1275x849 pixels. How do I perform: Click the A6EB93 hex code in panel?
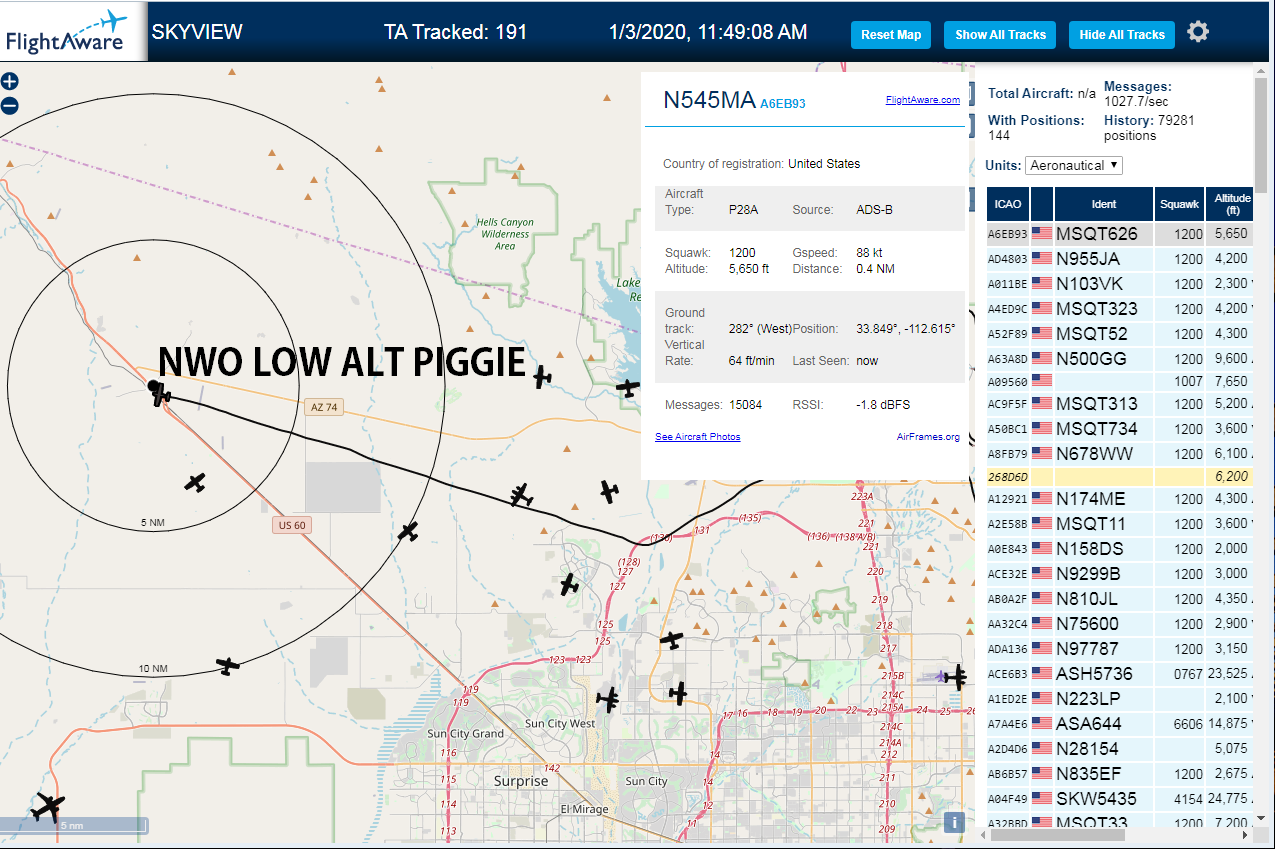[x=783, y=103]
